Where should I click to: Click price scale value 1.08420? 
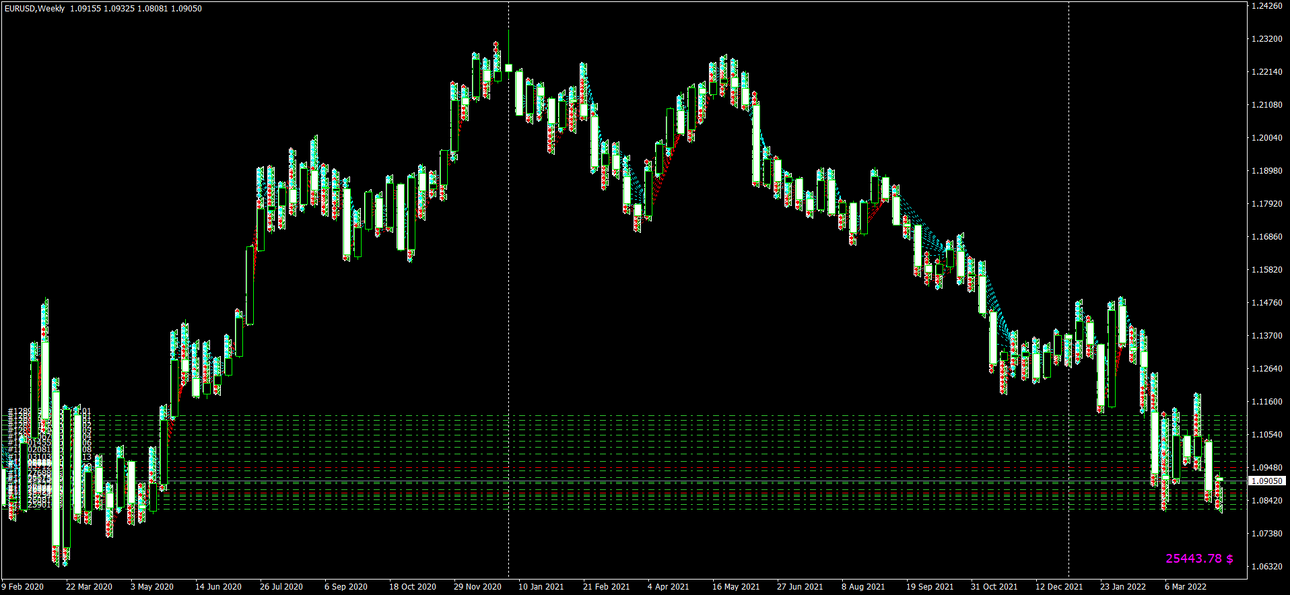[1265, 501]
